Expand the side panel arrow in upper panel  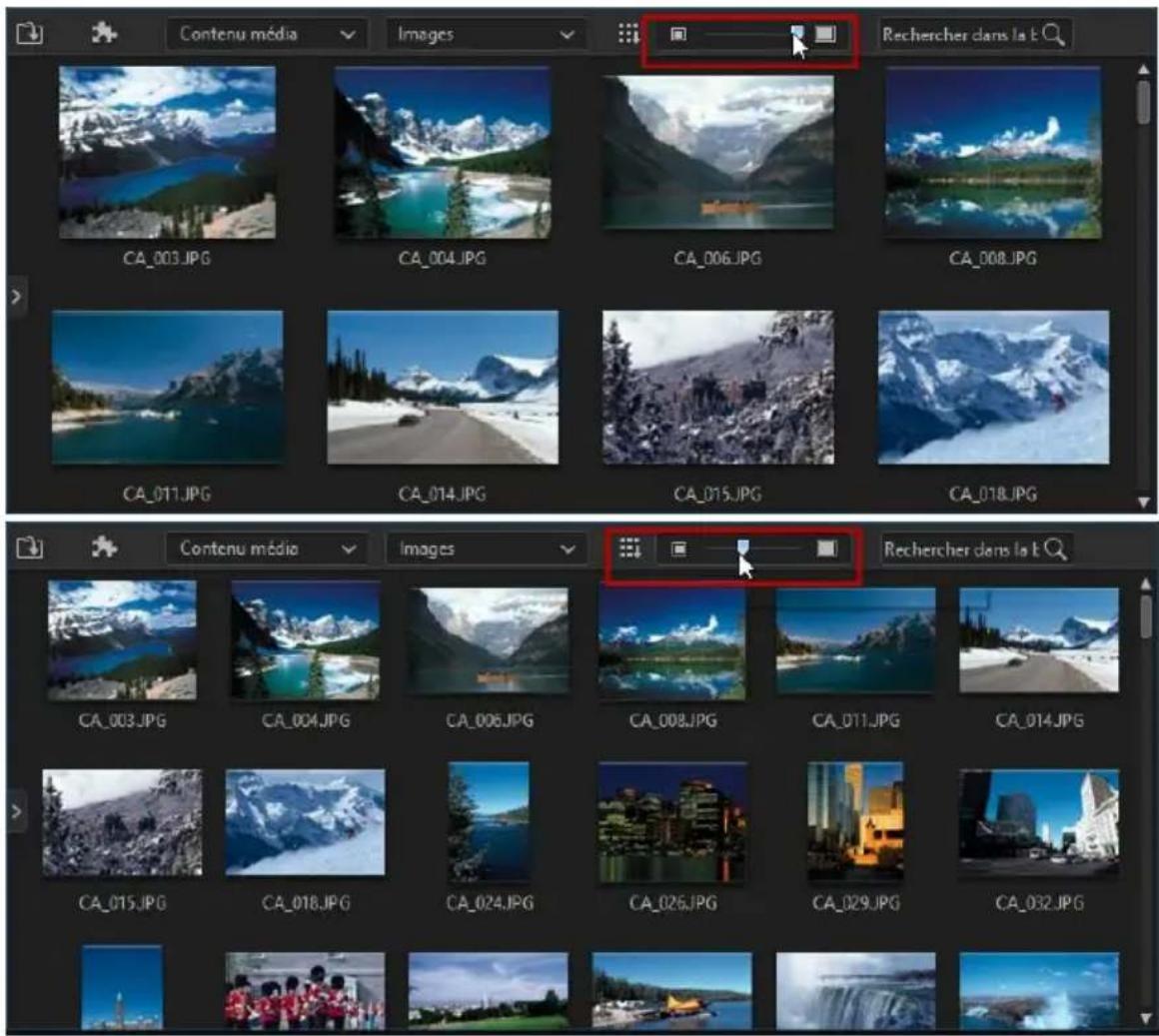15,297
